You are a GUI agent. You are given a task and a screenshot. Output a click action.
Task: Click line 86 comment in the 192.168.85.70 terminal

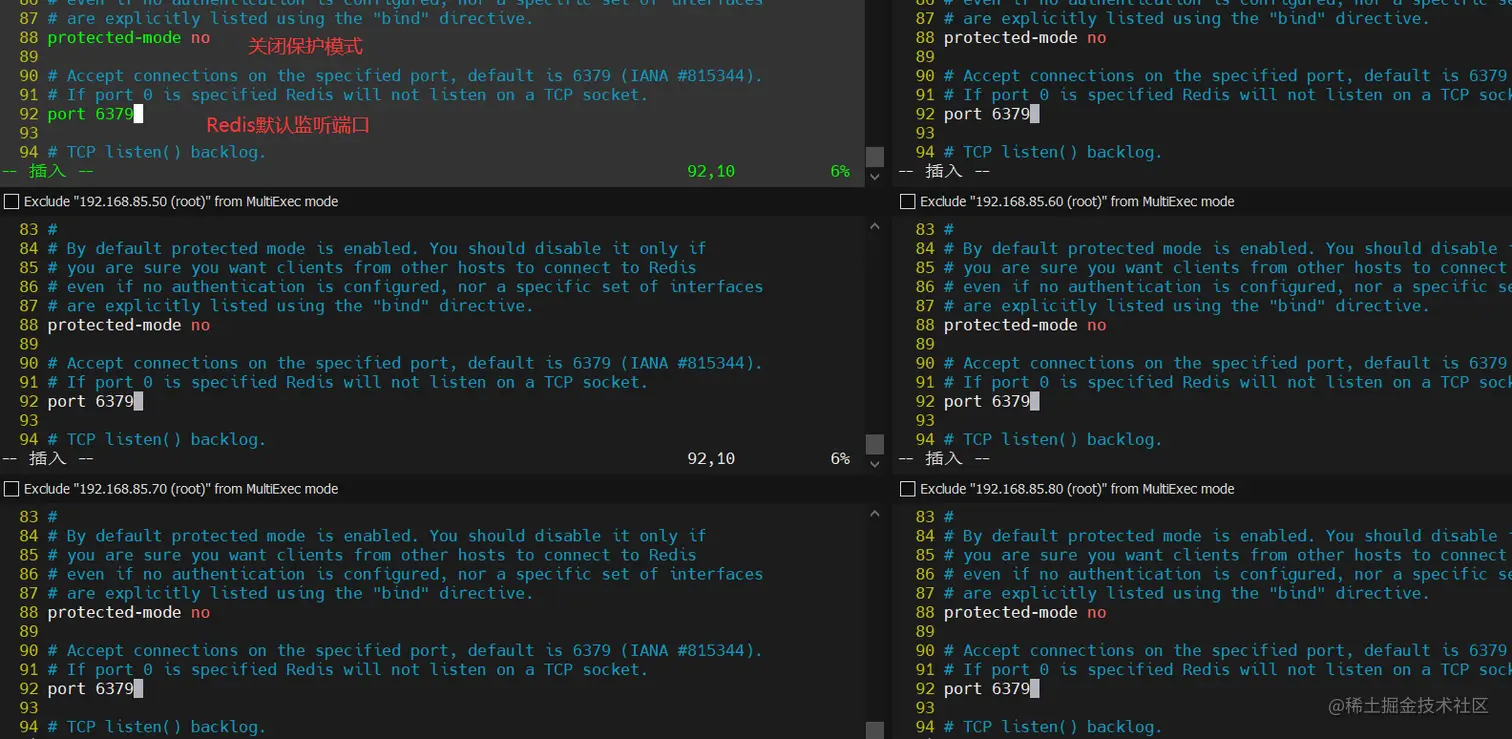tap(405, 574)
